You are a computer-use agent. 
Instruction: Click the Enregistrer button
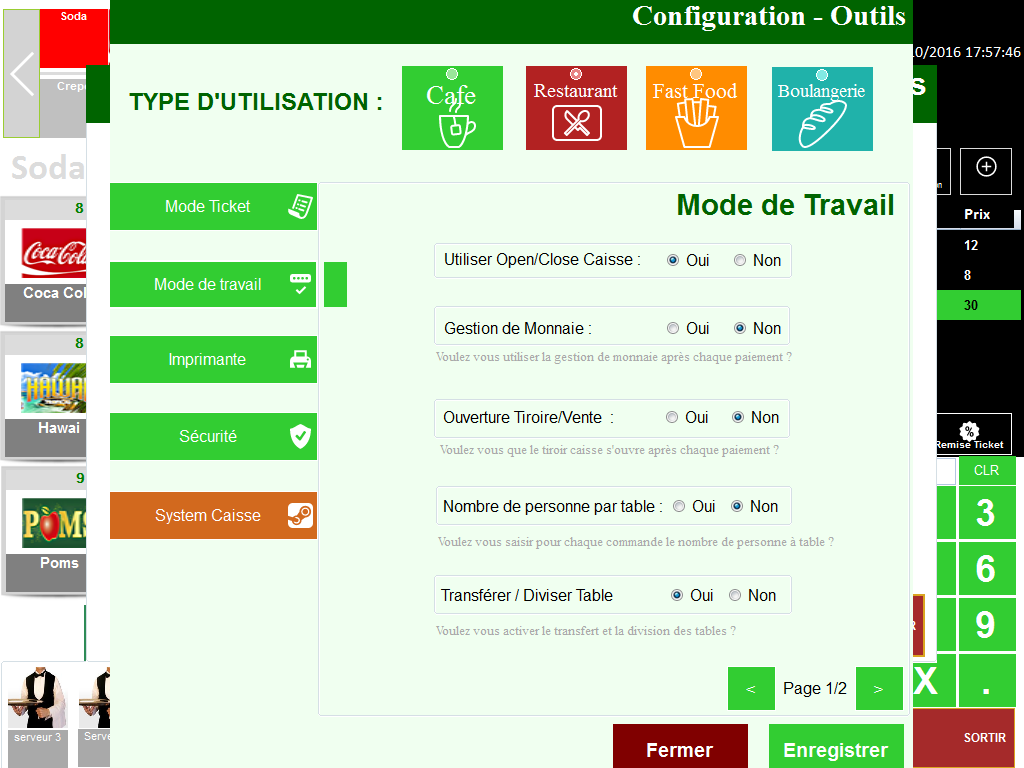tap(836, 747)
